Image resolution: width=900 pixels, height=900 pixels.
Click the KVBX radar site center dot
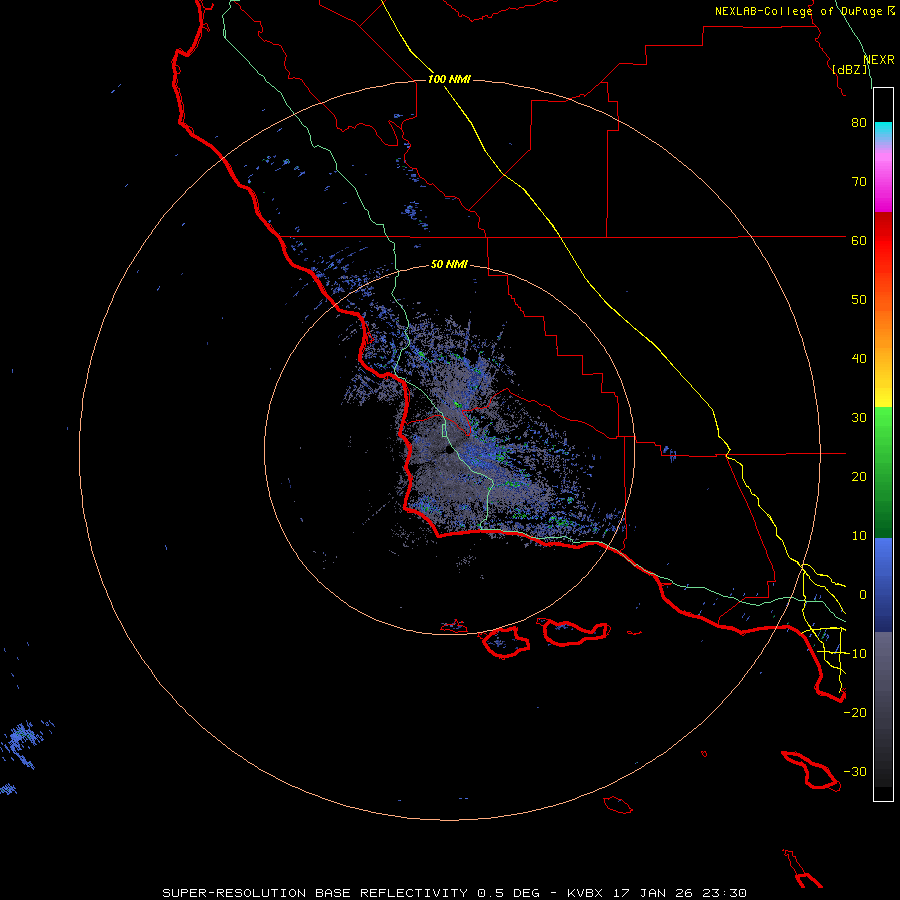tap(449, 450)
